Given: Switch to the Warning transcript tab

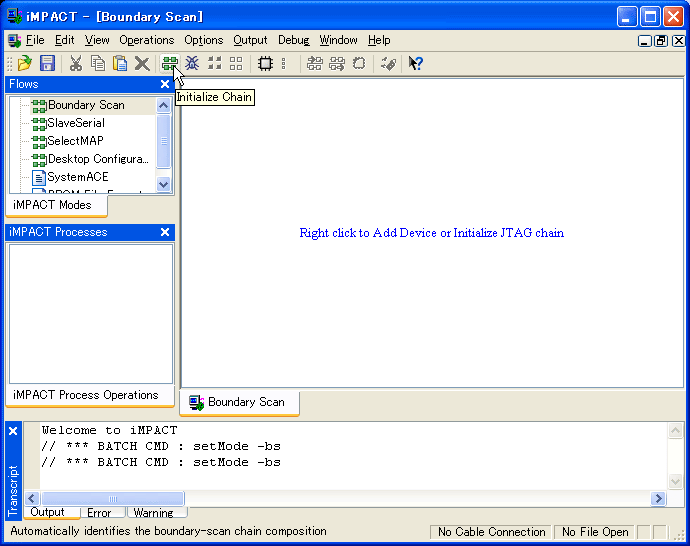Looking at the screenshot, I should pos(157,513).
